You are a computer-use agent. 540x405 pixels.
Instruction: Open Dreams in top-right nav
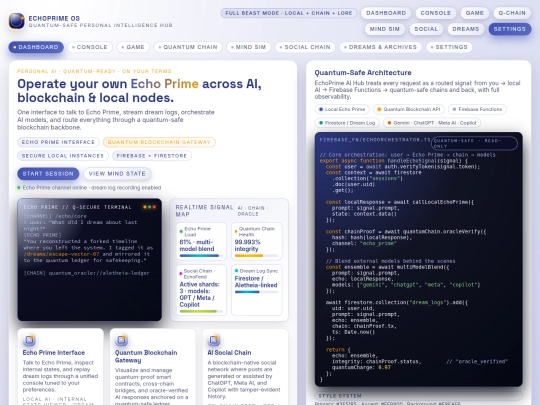tap(466, 29)
